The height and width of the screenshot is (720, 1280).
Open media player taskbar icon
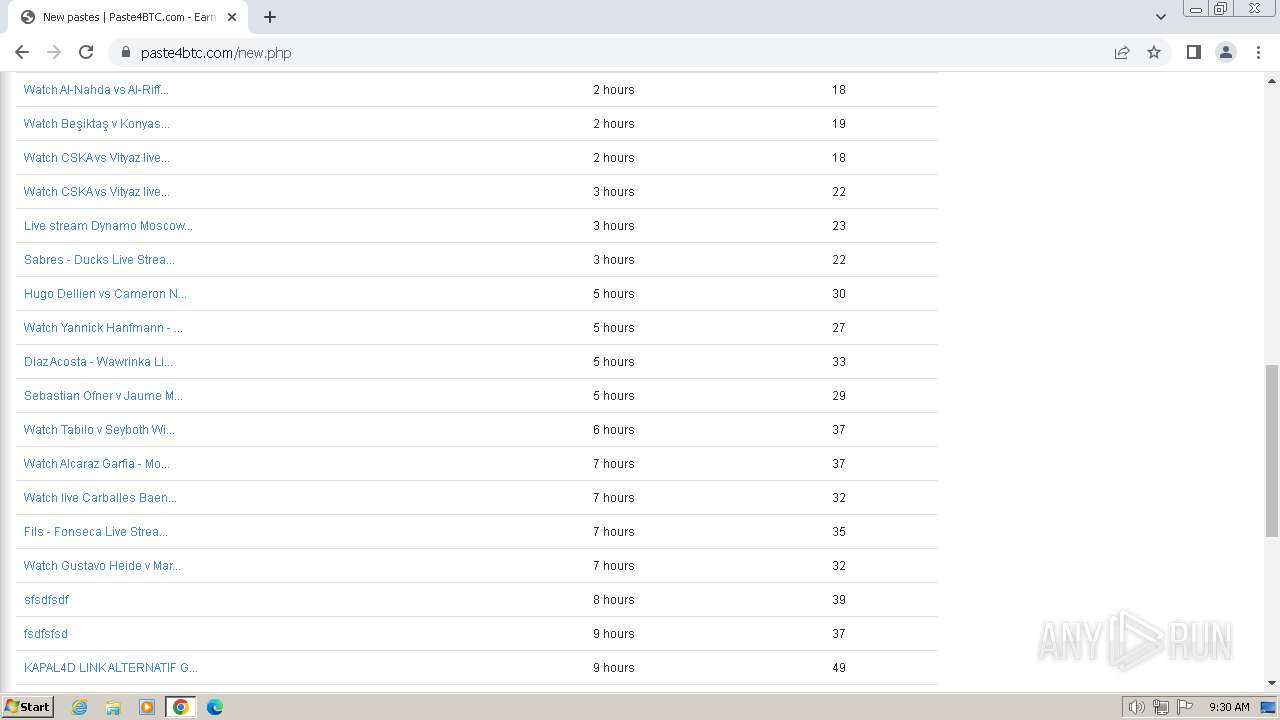(x=147, y=707)
